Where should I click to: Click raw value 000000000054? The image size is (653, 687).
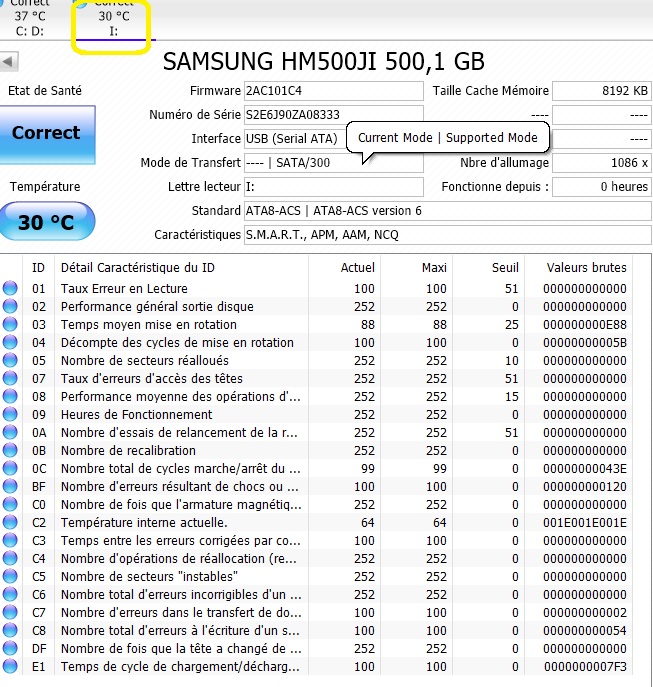[585, 630]
